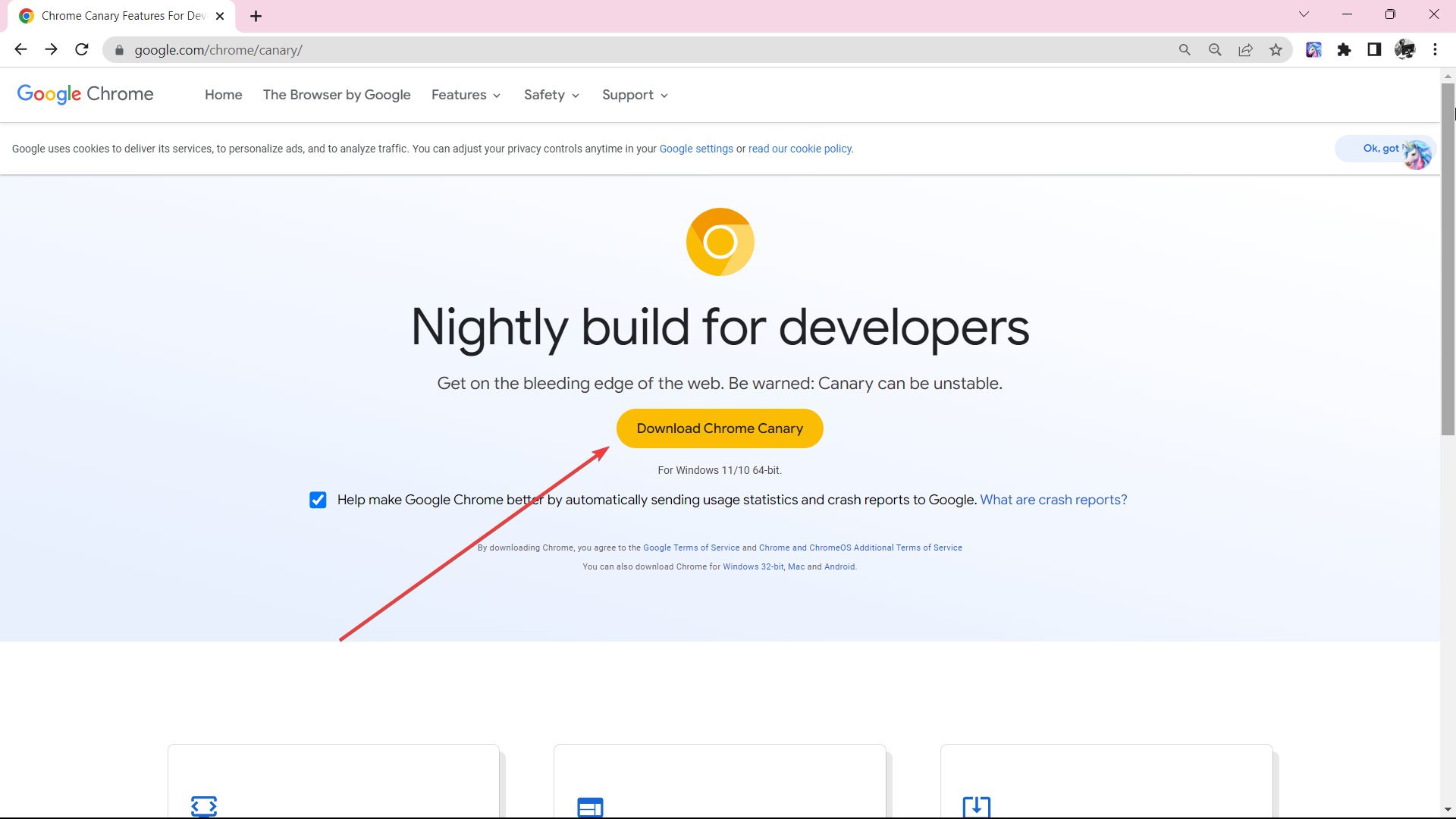The image size is (1456, 819).
Task: Open The Browser by Google page
Action: click(x=337, y=95)
